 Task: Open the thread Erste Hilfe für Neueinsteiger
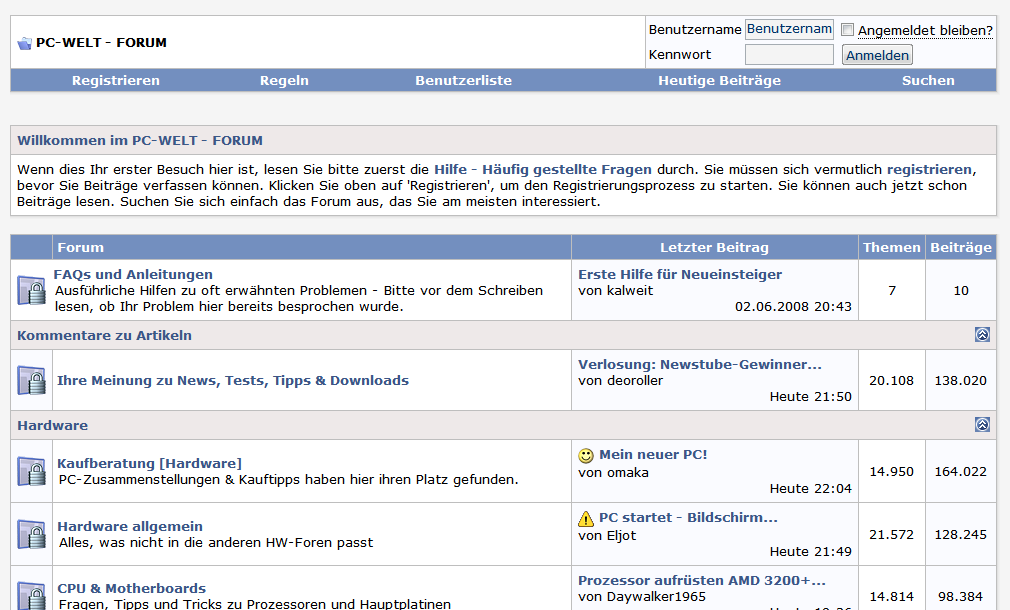pyautogui.click(x=681, y=273)
